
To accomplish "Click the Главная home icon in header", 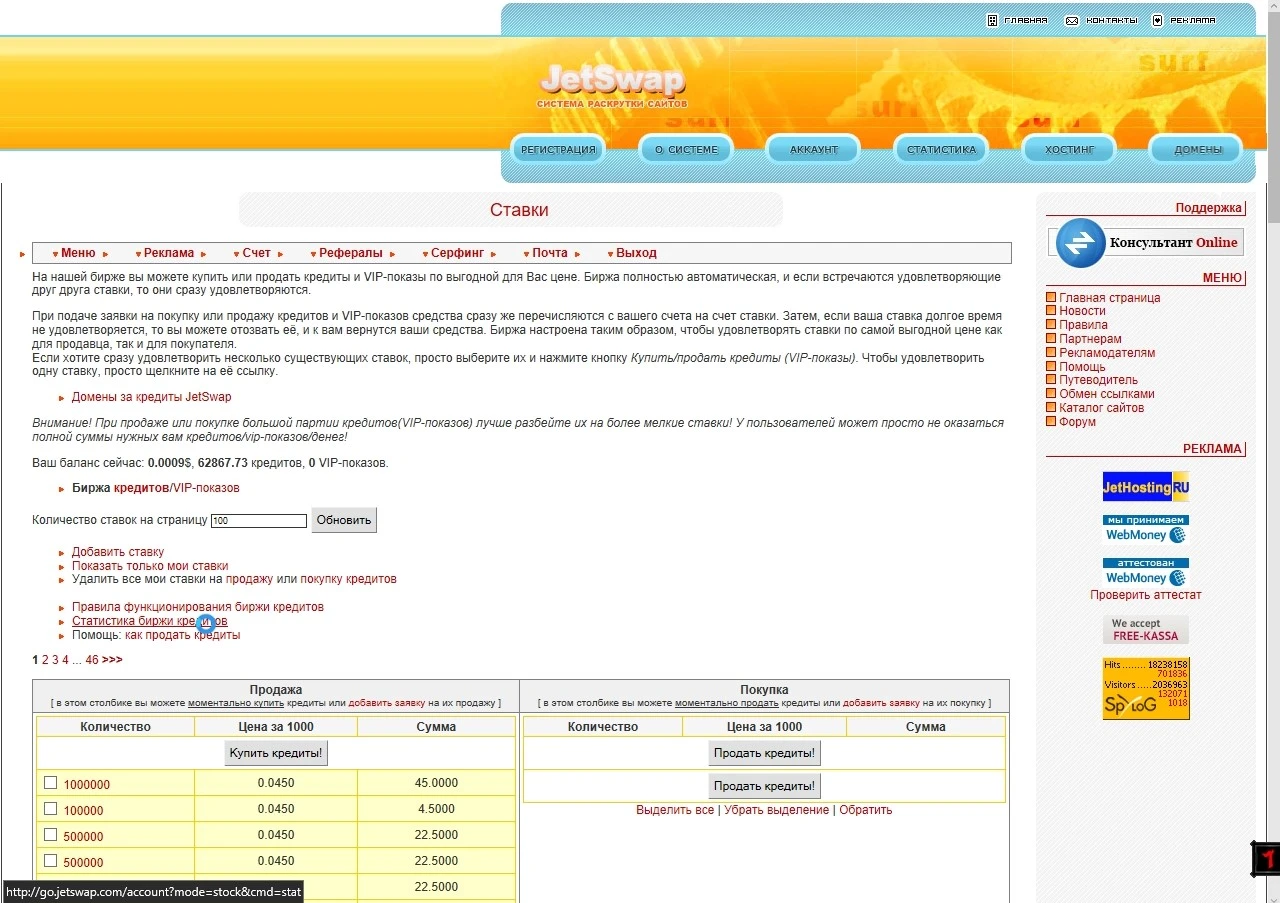I will coord(992,20).
